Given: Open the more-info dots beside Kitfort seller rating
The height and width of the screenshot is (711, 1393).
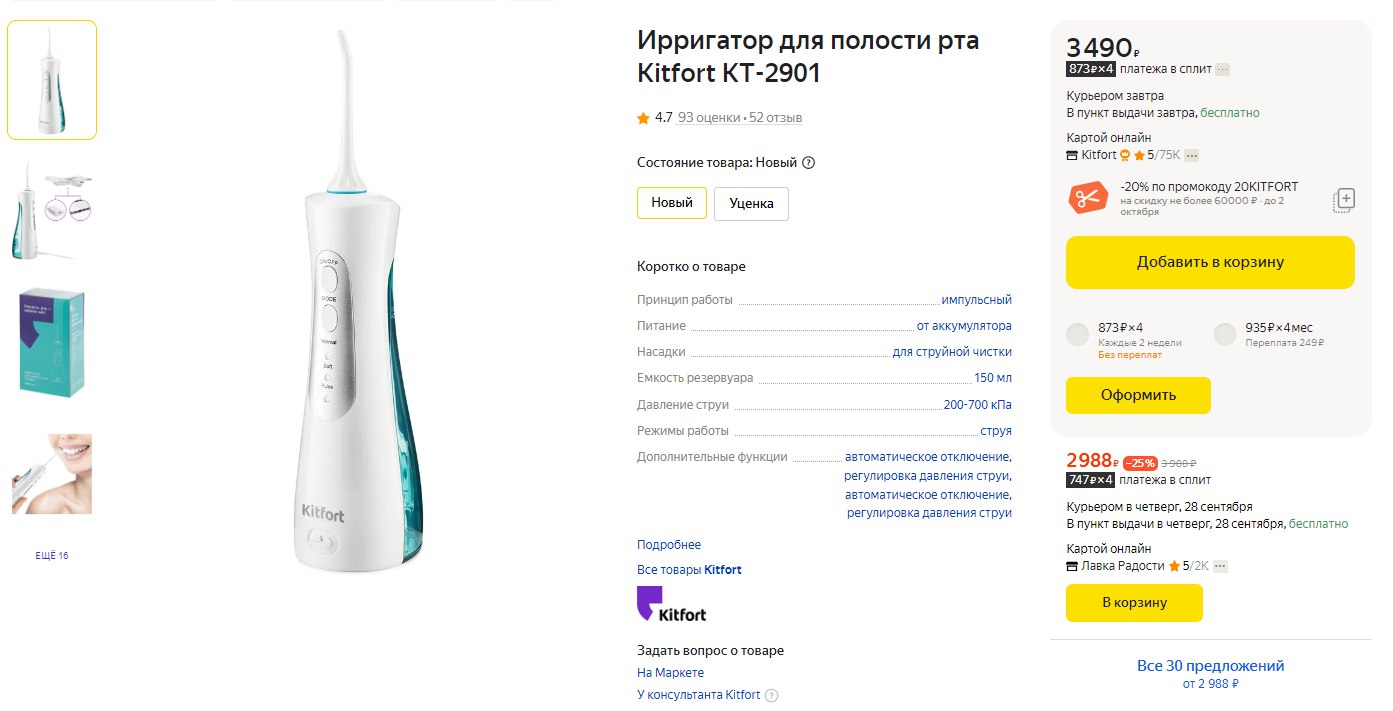Looking at the screenshot, I should coord(1192,155).
